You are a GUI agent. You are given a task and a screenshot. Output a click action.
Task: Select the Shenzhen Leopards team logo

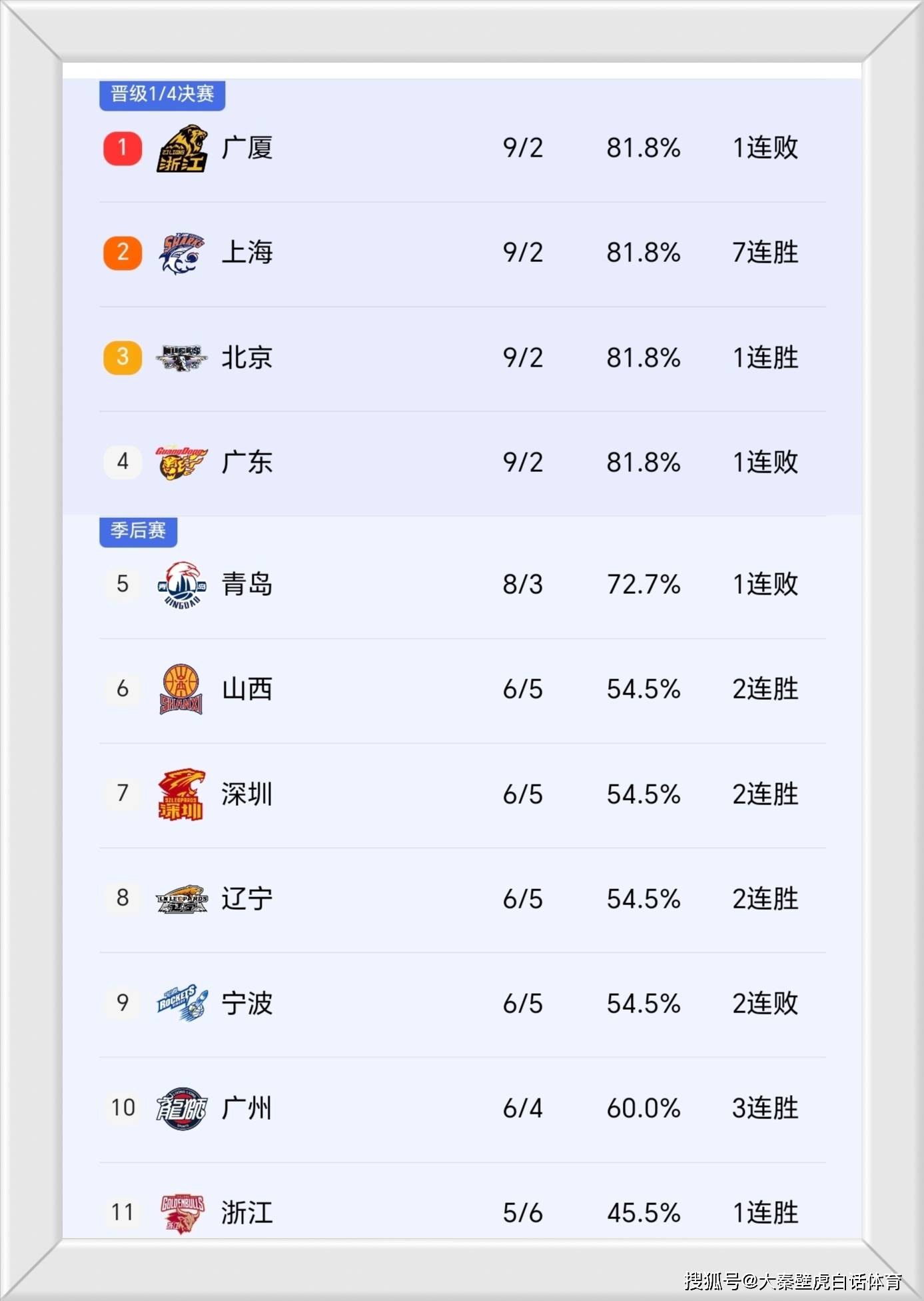coord(181,794)
